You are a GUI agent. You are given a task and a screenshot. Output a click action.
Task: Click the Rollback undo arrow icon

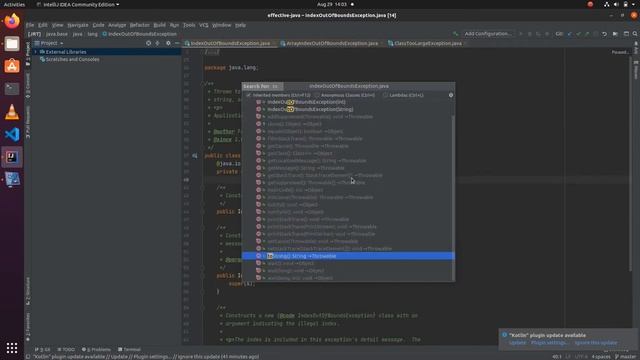point(604,34)
